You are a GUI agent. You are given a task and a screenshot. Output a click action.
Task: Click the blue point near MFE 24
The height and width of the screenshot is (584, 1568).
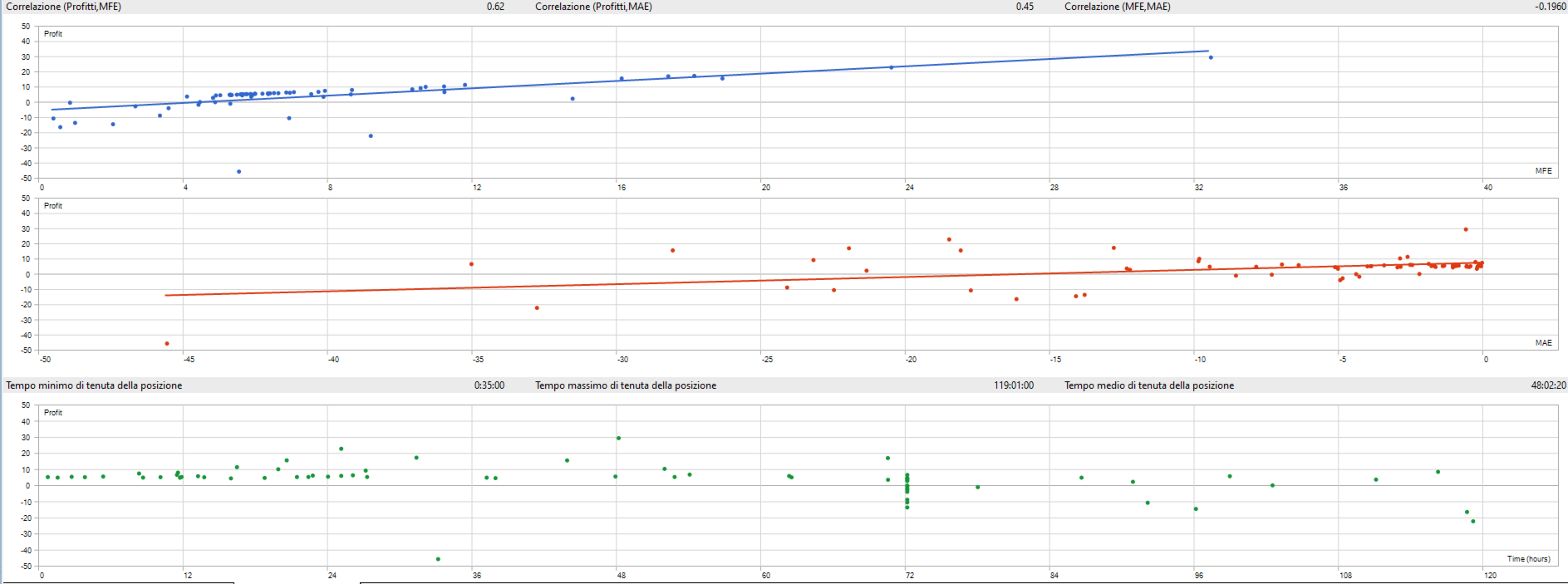892,67
